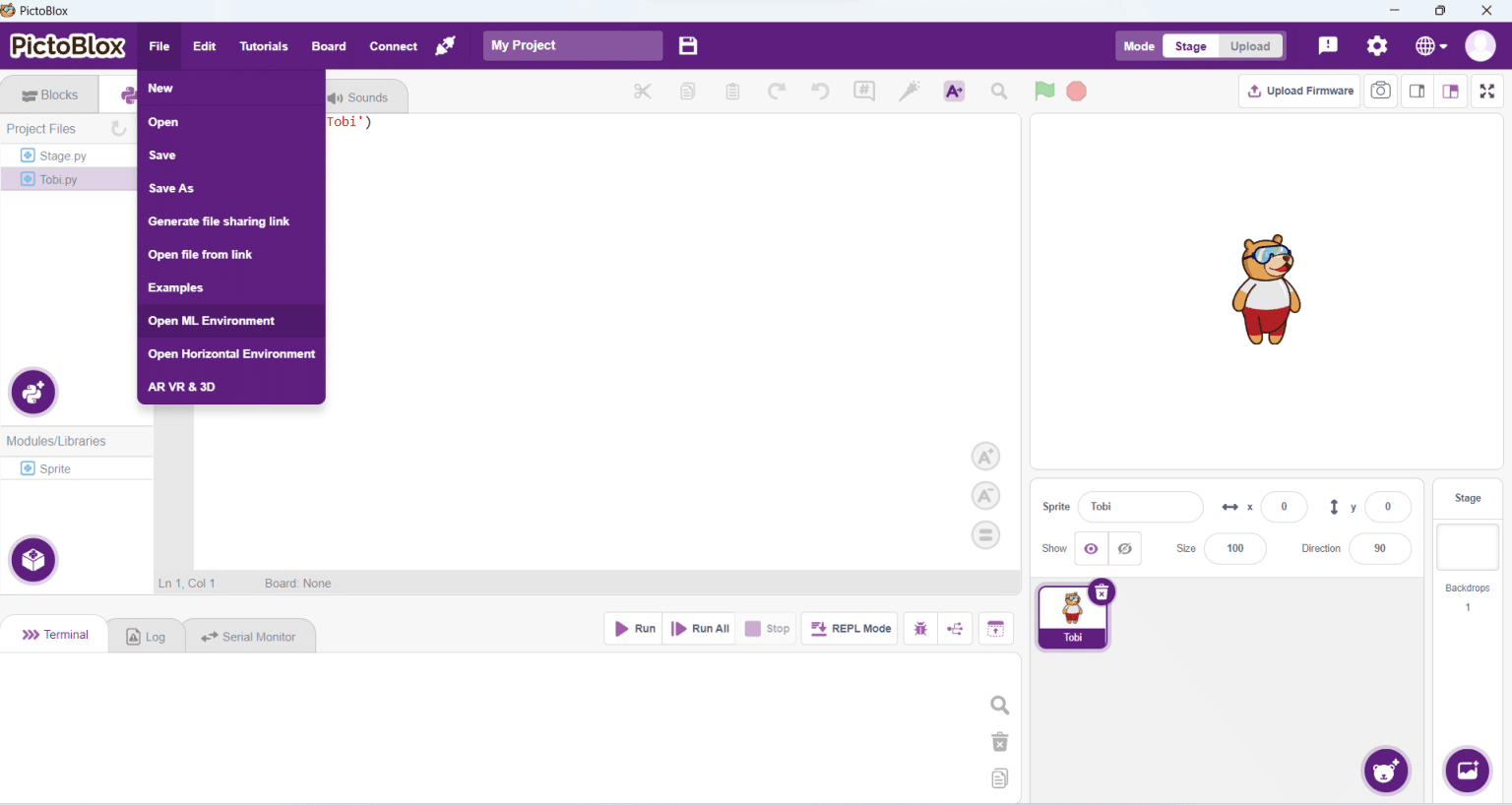1512x805 pixels.
Task: Open the Board menu
Action: click(x=329, y=46)
